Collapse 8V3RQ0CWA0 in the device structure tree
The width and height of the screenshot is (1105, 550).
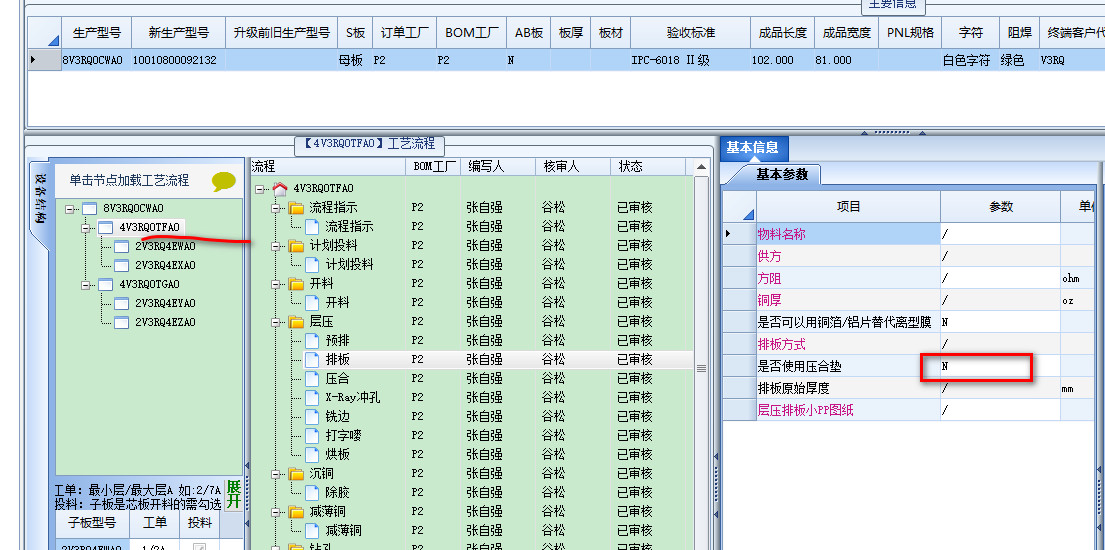70,209
